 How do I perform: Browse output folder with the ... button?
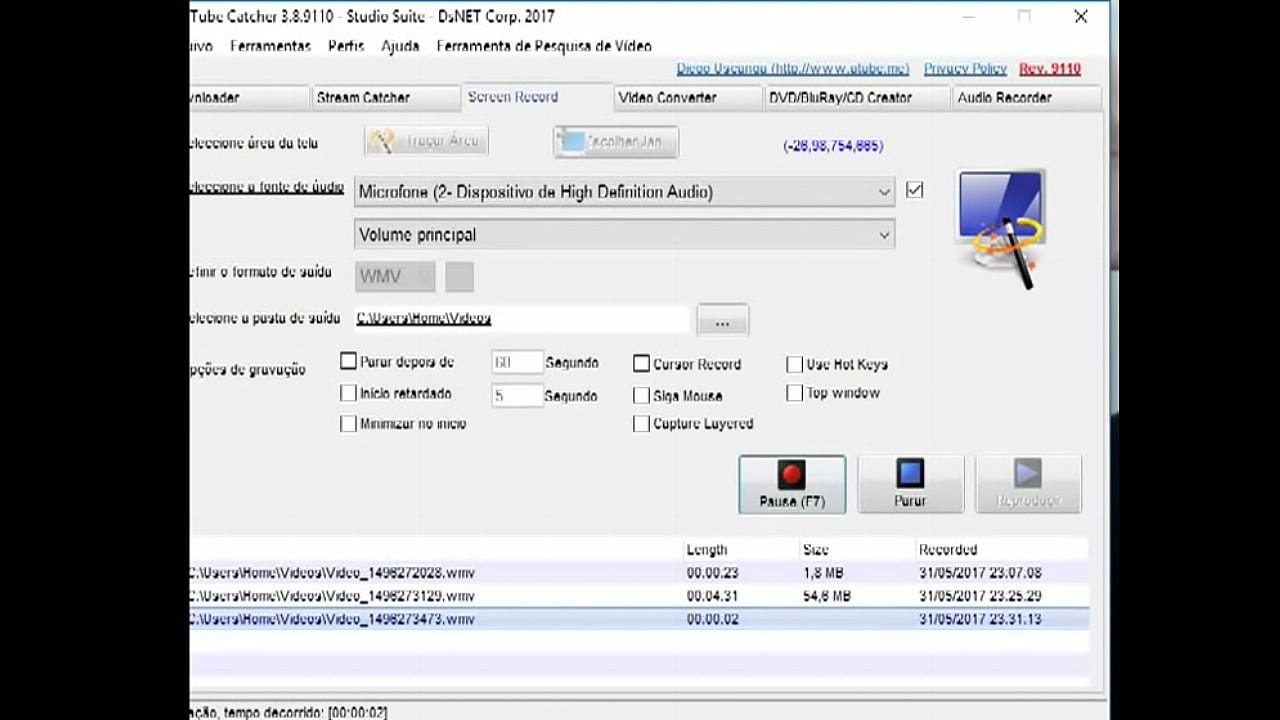click(722, 320)
